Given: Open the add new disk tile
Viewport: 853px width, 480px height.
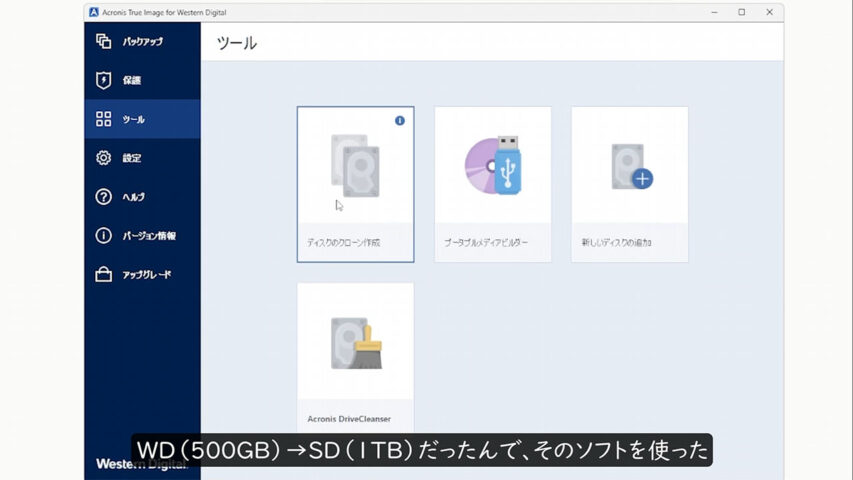Looking at the screenshot, I should 629,170.
